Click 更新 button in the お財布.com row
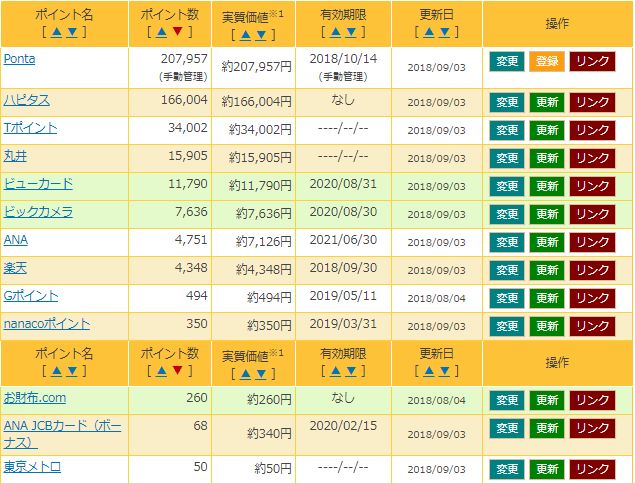Image resolution: width=635 pixels, height=483 pixels. point(547,400)
